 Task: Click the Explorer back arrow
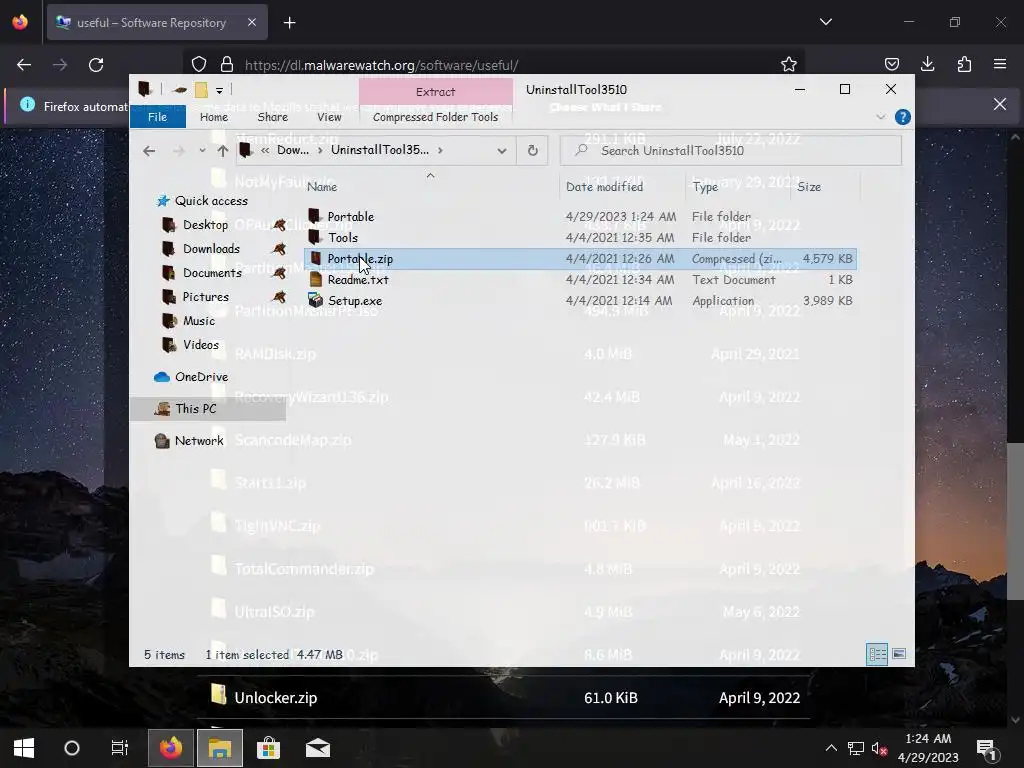click(x=149, y=151)
